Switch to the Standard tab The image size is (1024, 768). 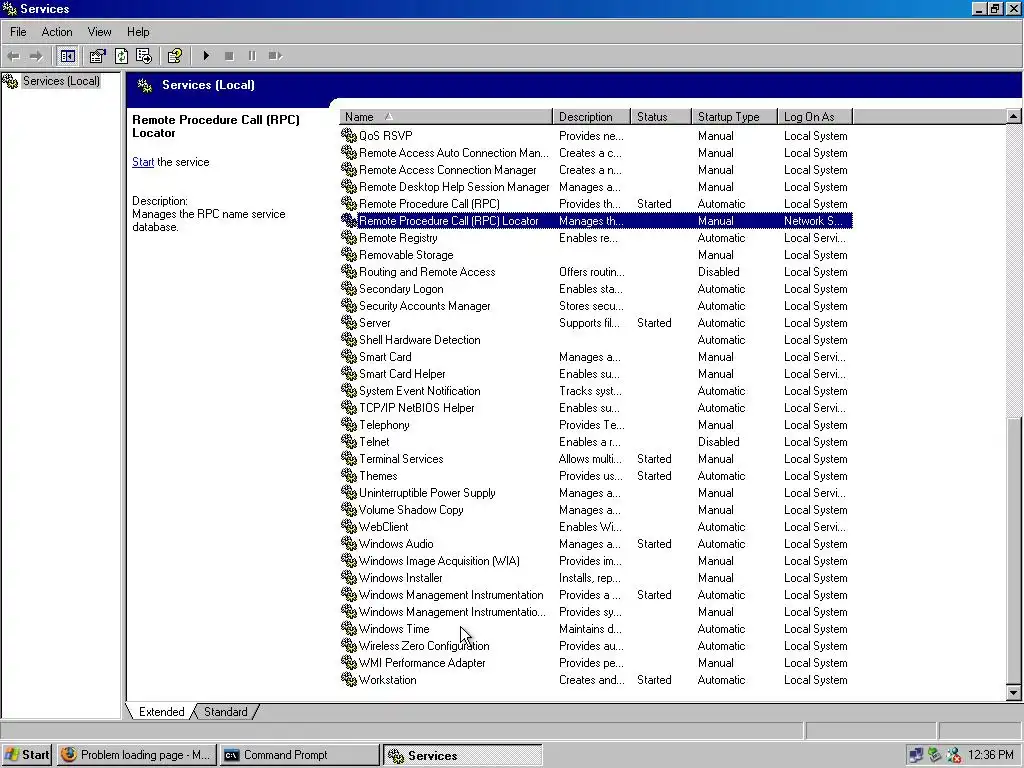pyautogui.click(x=225, y=712)
